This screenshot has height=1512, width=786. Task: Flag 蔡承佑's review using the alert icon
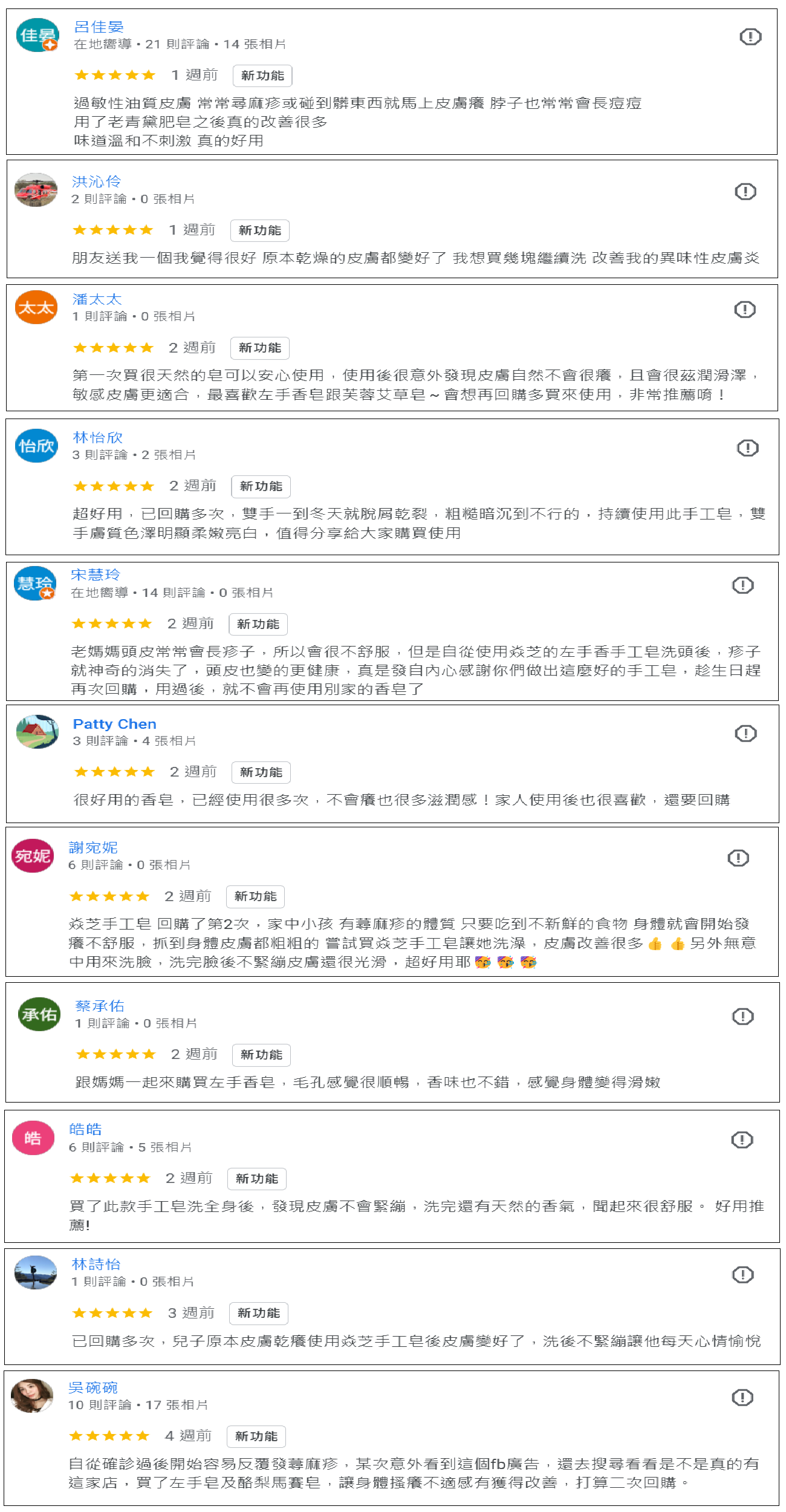coord(743,1017)
